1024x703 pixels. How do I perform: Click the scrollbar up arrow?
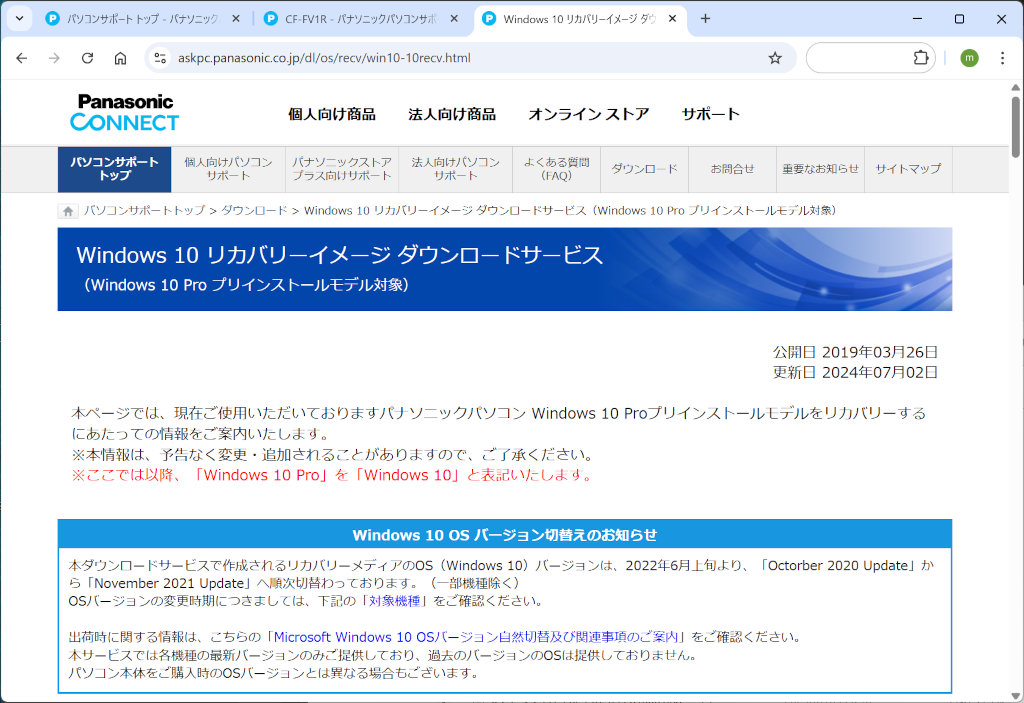coord(1016,88)
